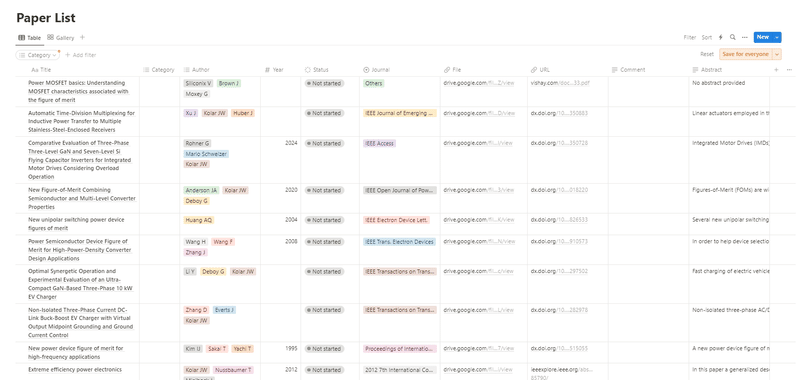Click the Brown J author tag
This screenshot has width=800, height=380.
(x=229, y=83)
